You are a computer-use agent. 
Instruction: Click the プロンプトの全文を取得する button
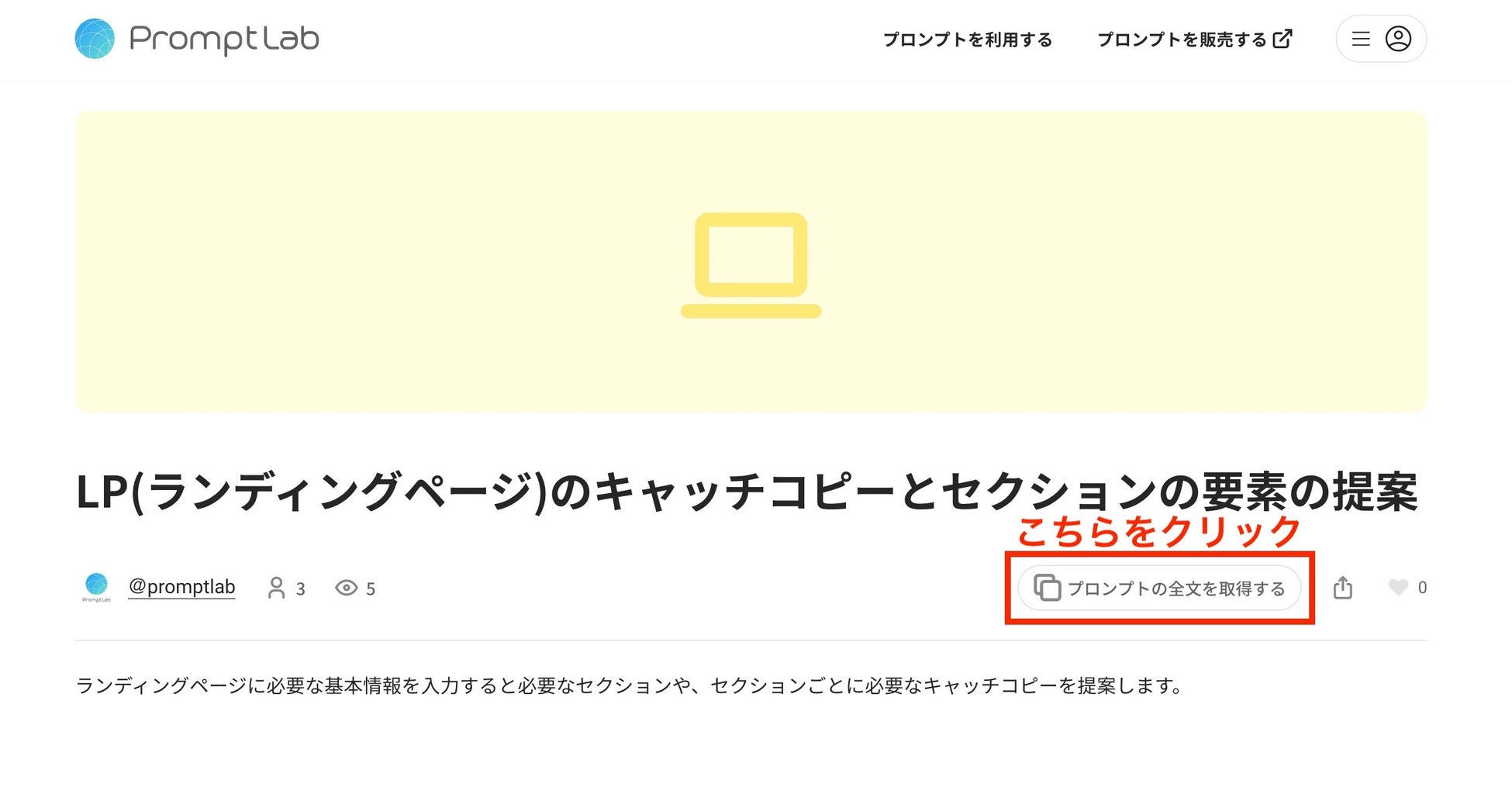1159,589
